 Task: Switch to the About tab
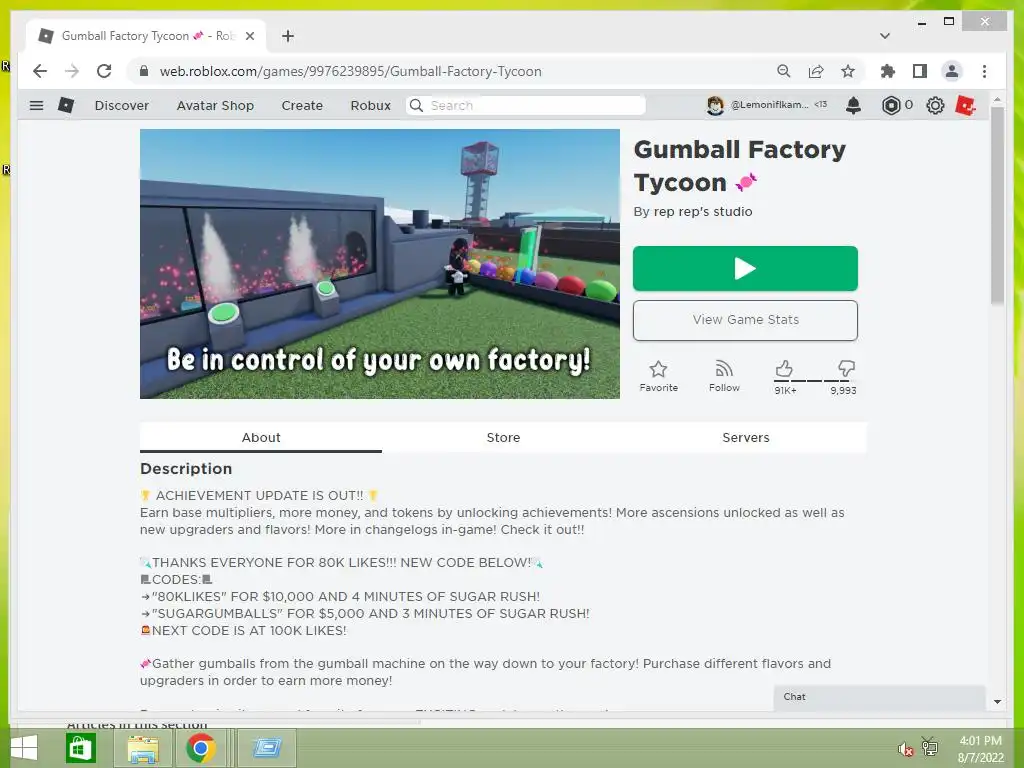click(261, 438)
